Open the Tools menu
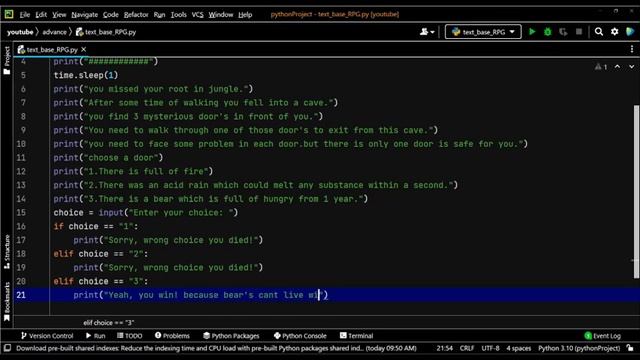The image size is (640, 360). pos(178,15)
